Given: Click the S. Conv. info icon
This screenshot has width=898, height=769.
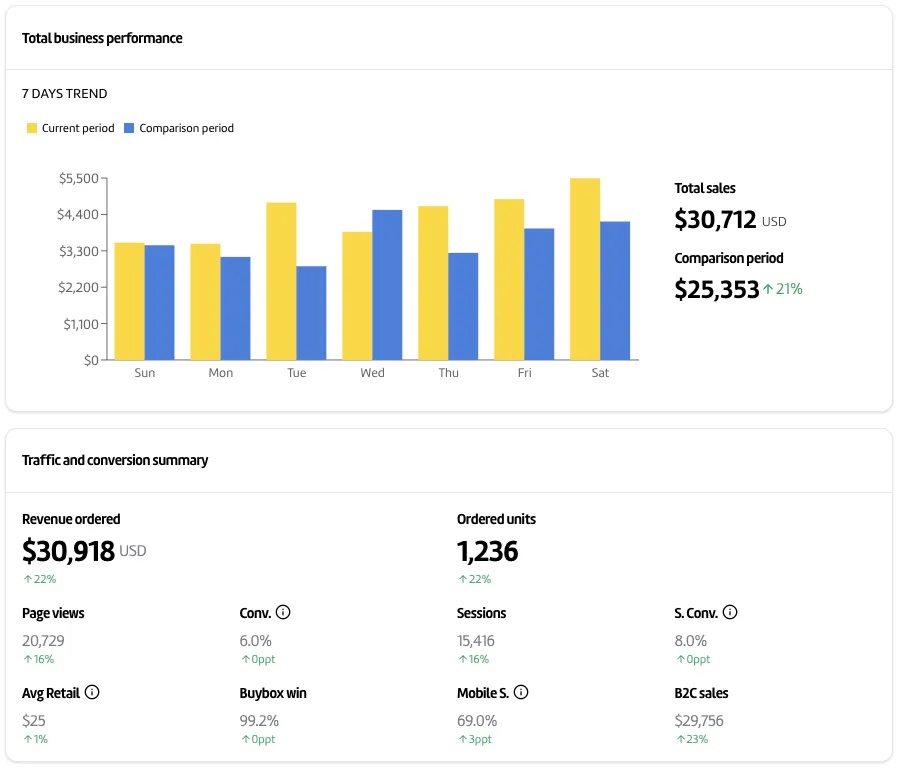Looking at the screenshot, I should (x=730, y=612).
